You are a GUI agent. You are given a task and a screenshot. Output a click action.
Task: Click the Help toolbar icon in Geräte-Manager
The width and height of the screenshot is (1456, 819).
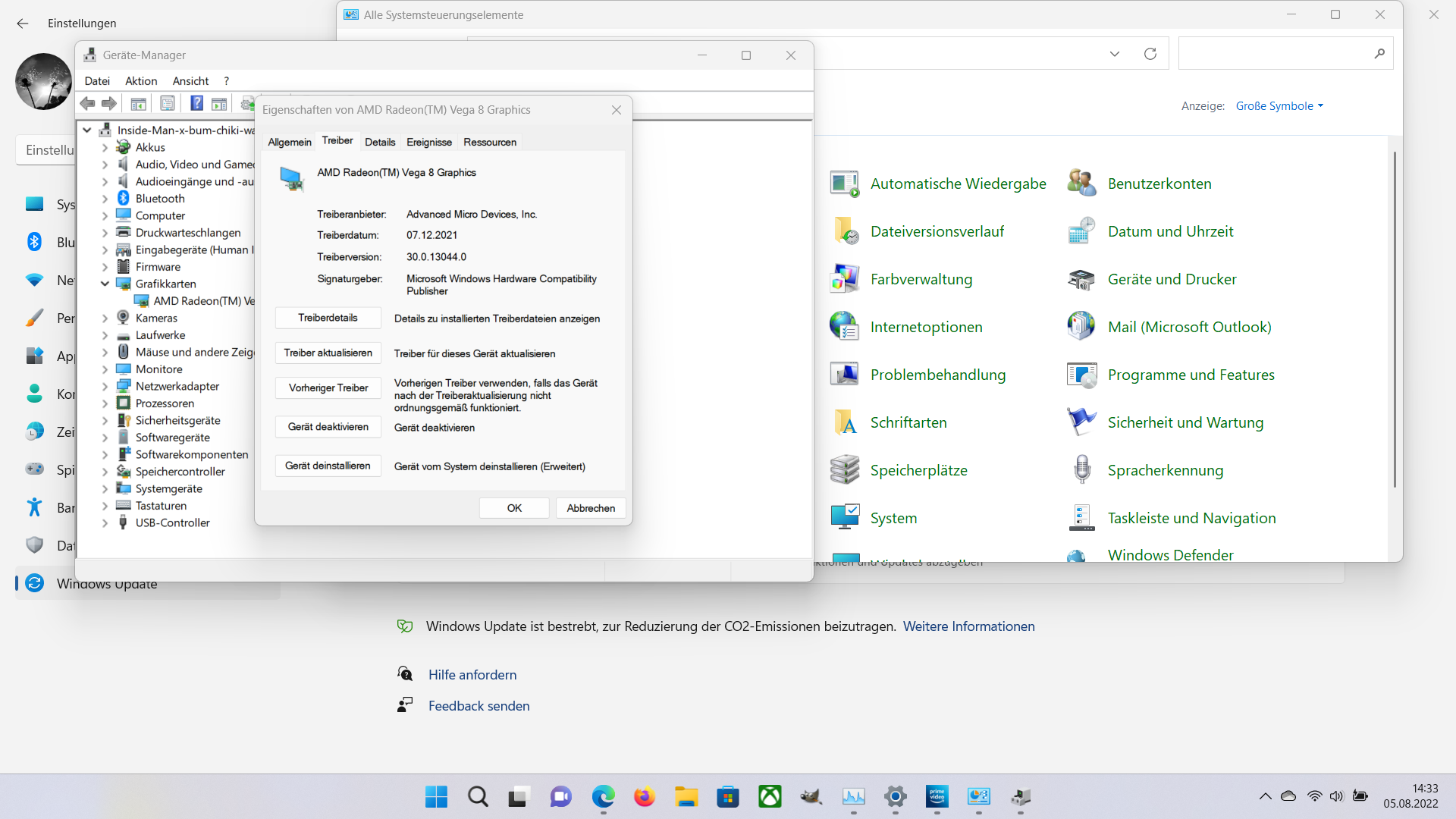[196, 104]
